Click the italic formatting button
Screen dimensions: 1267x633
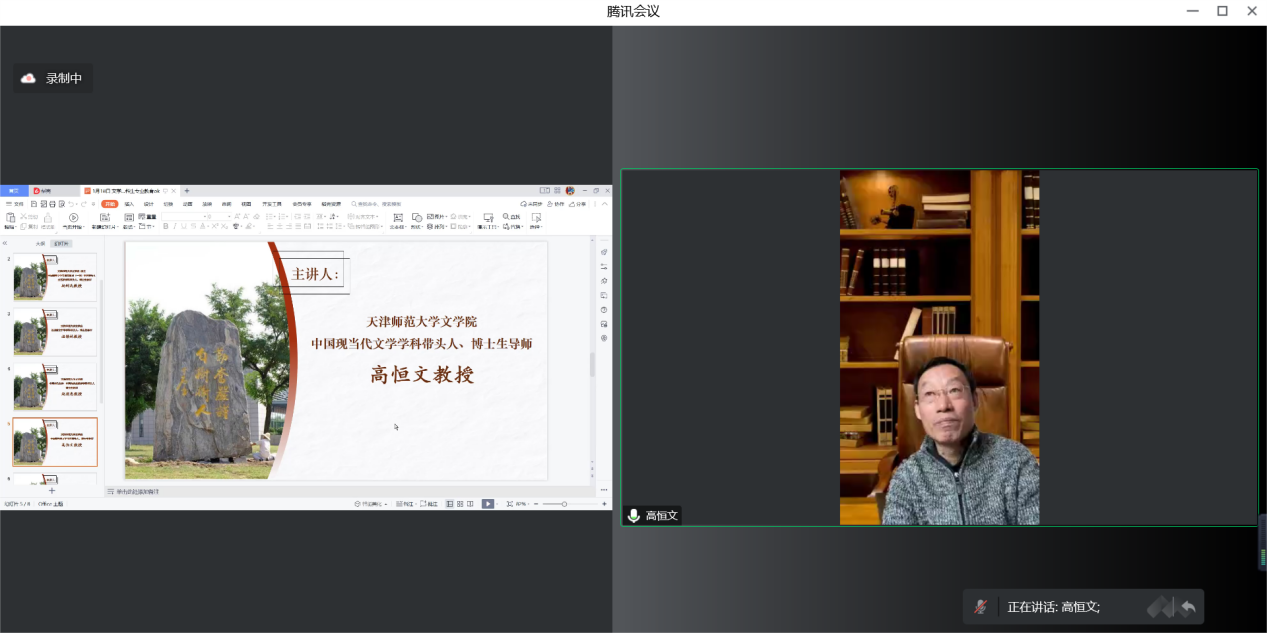[173, 227]
